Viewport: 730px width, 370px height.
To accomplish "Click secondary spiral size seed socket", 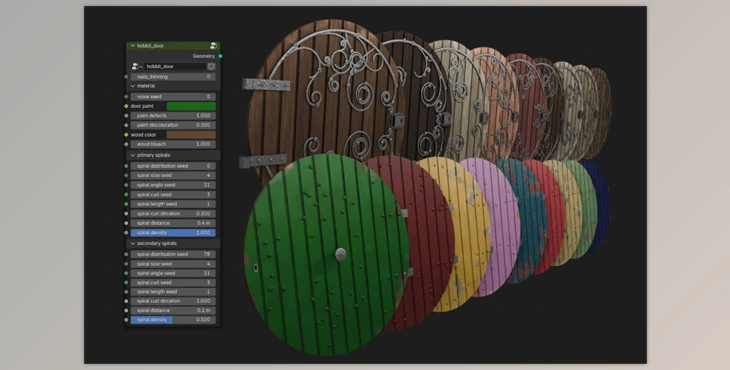I will (126, 264).
